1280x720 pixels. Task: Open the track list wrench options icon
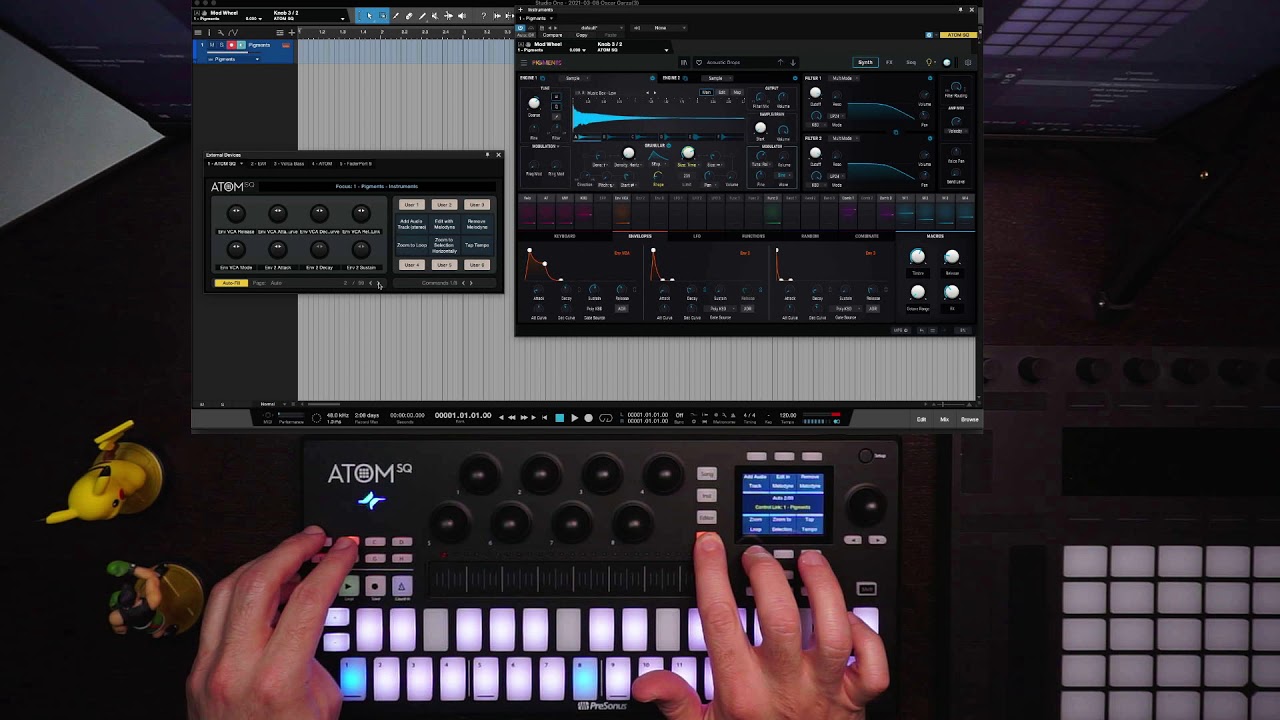[221, 33]
